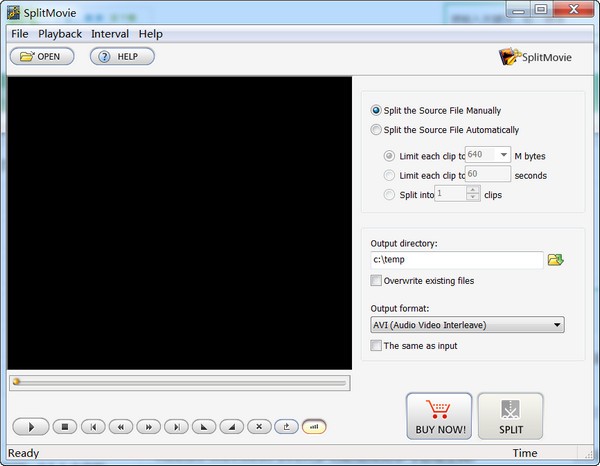This screenshot has width=600, height=466.
Task: Open the Interval menu
Action: (x=110, y=34)
